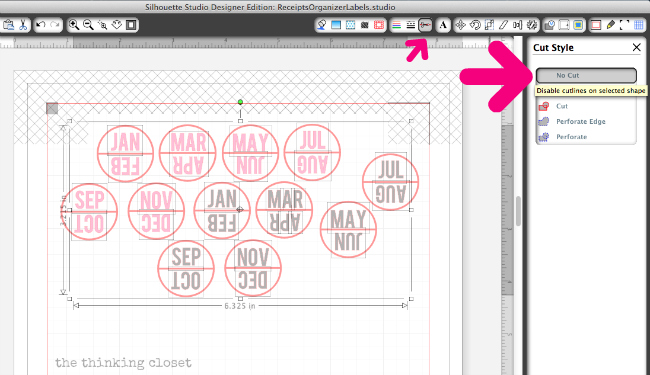Open the Grid settings icon
The height and width of the screenshot is (375, 650).
[x=639, y=25]
